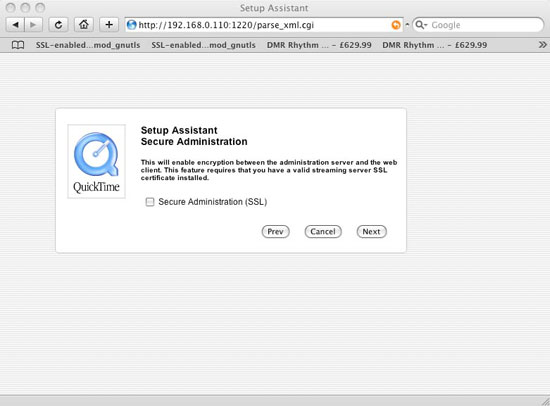Expand the bookmarks overflow chevron
550x406 pixels.
click(542, 45)
